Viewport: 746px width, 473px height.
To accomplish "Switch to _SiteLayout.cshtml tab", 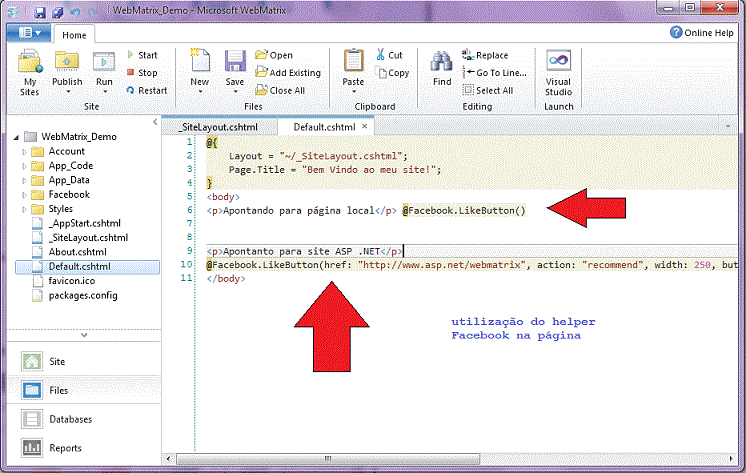I will click(220, 127).
